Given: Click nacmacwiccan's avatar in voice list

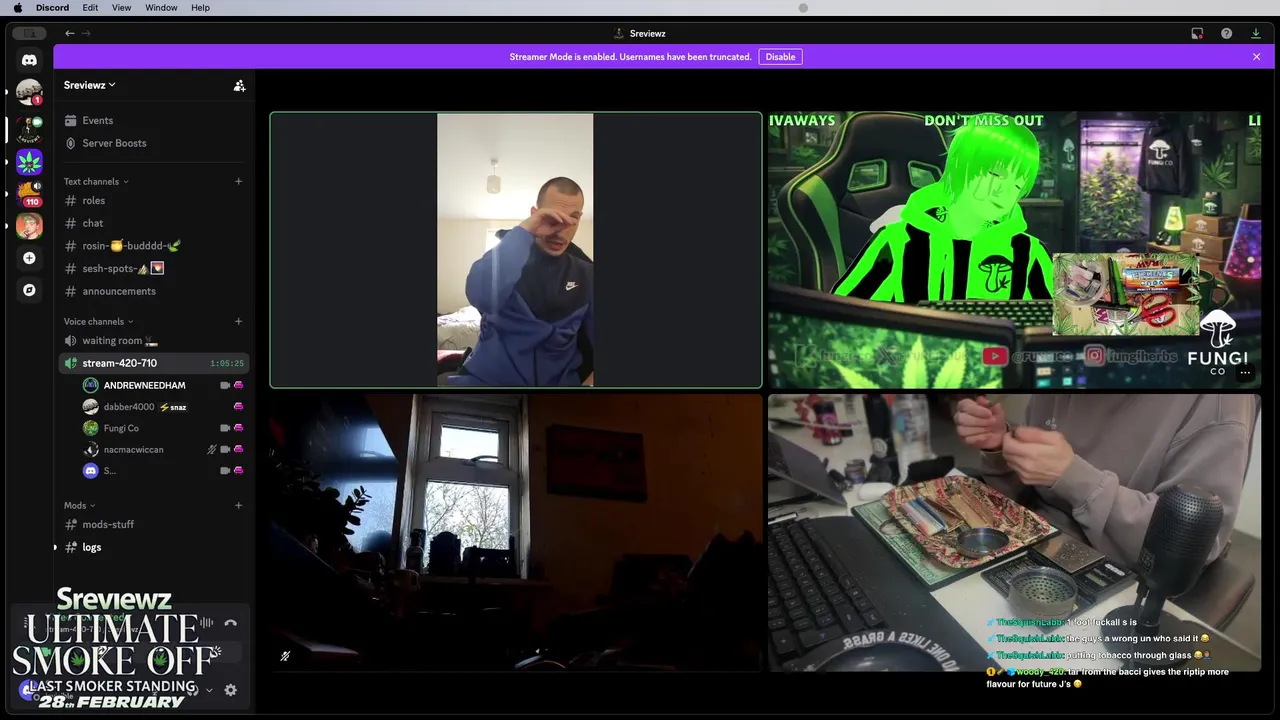Looking at the screenshot, I should [91, 450].
